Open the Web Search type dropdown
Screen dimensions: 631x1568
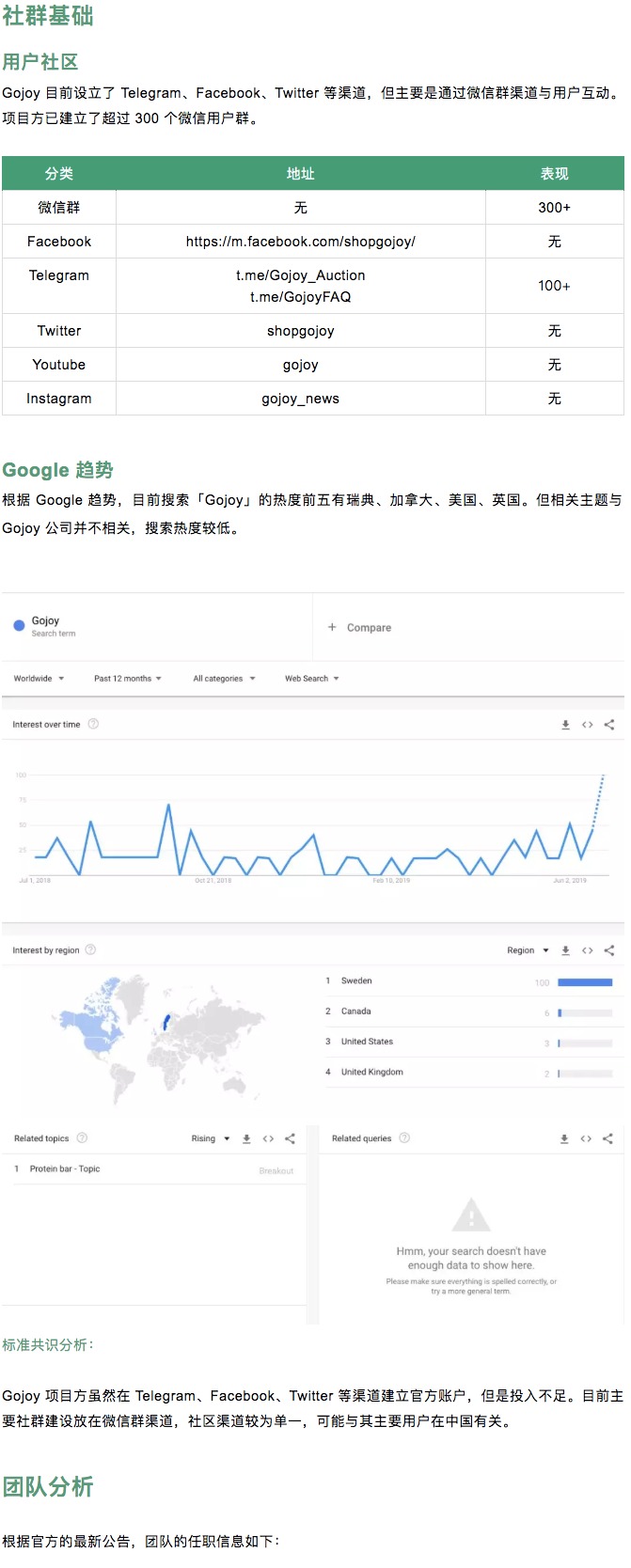click(312, 678)
